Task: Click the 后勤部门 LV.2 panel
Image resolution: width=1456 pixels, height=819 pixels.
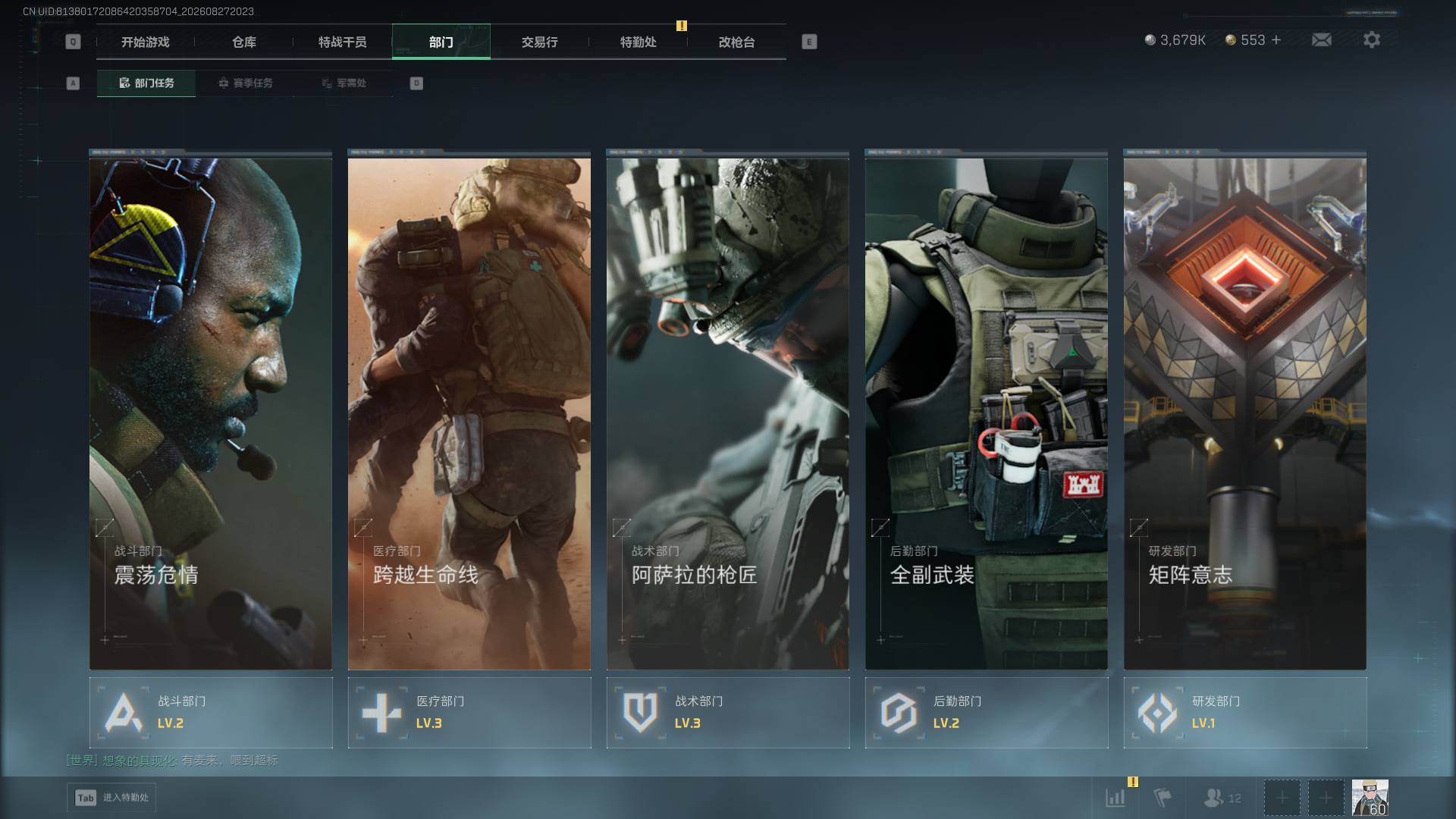Action: click(x=987, y=713)
